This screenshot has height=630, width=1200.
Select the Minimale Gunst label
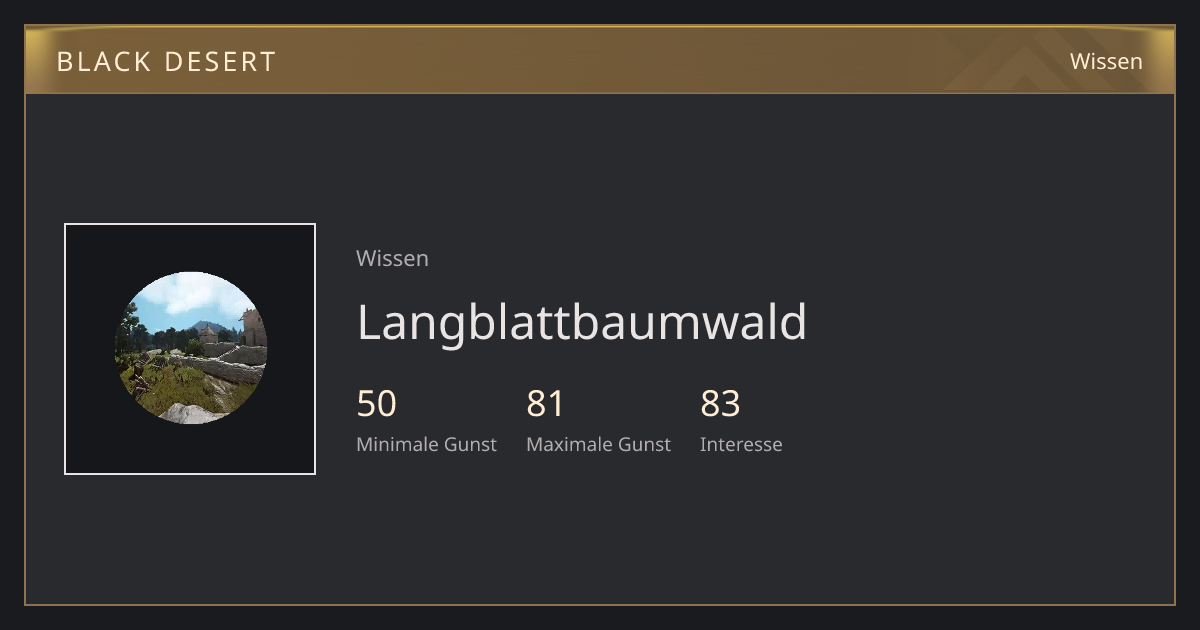pos(426,445)
